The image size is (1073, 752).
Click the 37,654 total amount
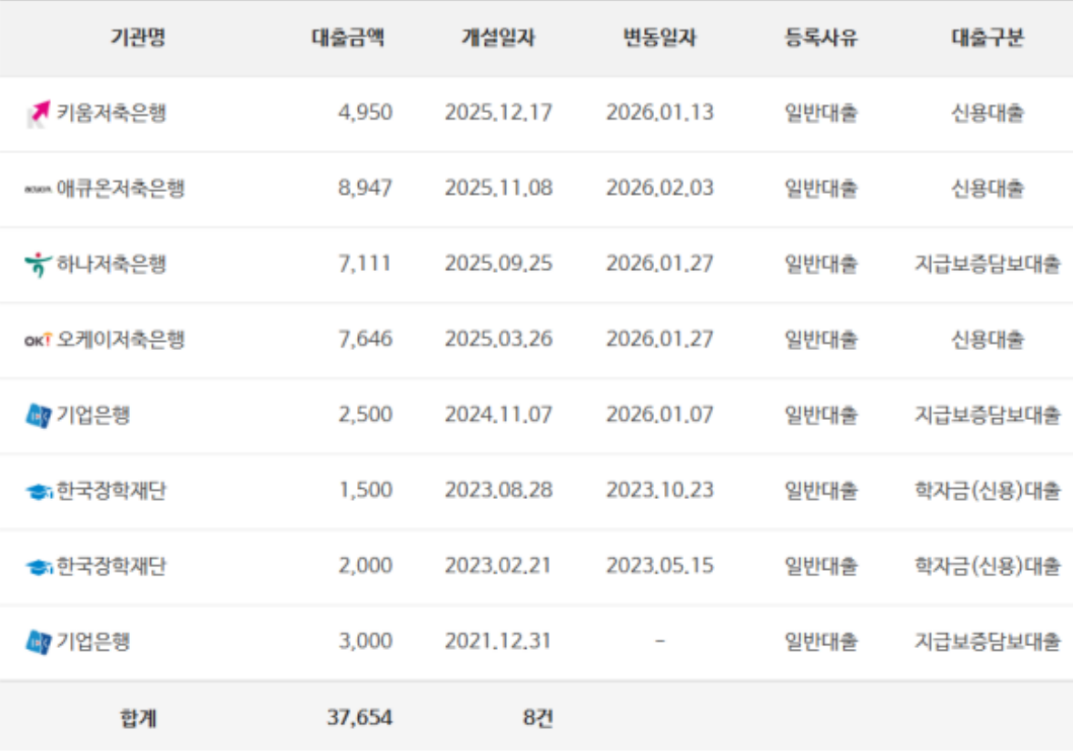coord(359,717)
